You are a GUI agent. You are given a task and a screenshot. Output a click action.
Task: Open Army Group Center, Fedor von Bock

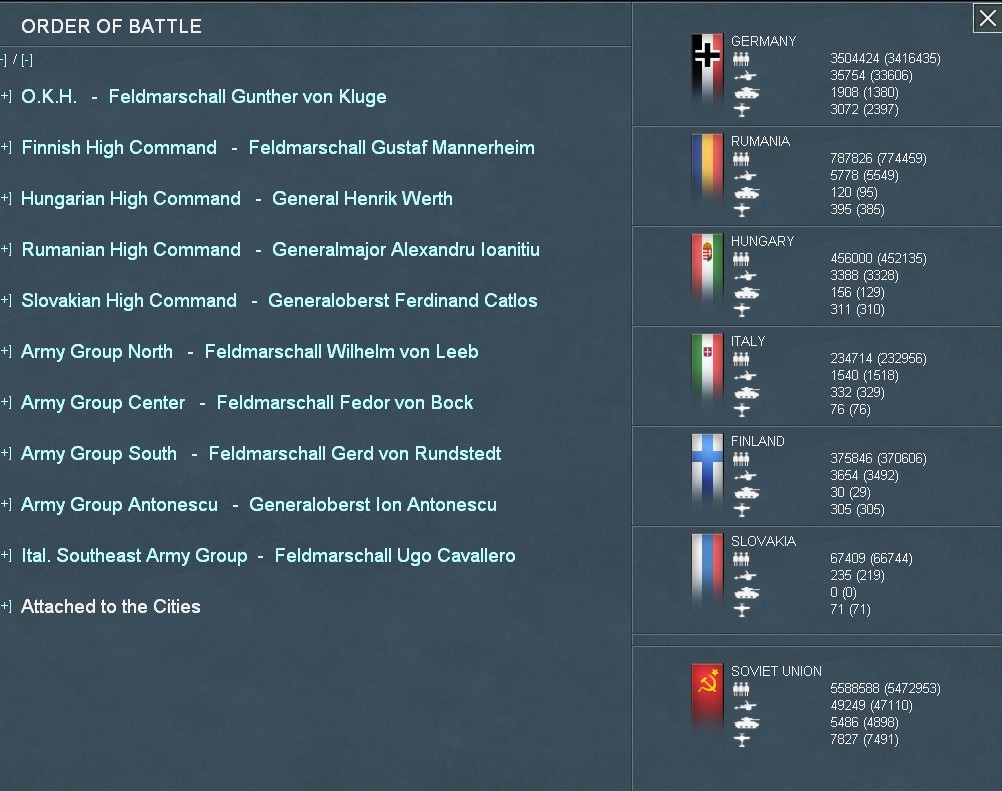click(x=246, y=403)
